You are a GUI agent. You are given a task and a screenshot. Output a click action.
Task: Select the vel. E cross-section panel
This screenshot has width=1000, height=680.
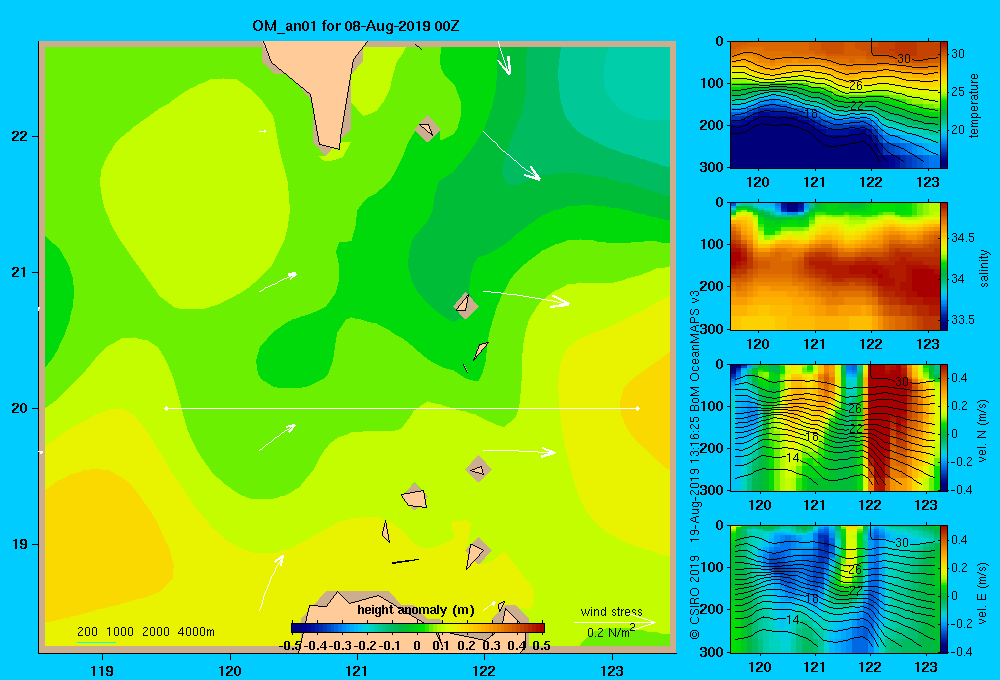[x=834, y=589]
